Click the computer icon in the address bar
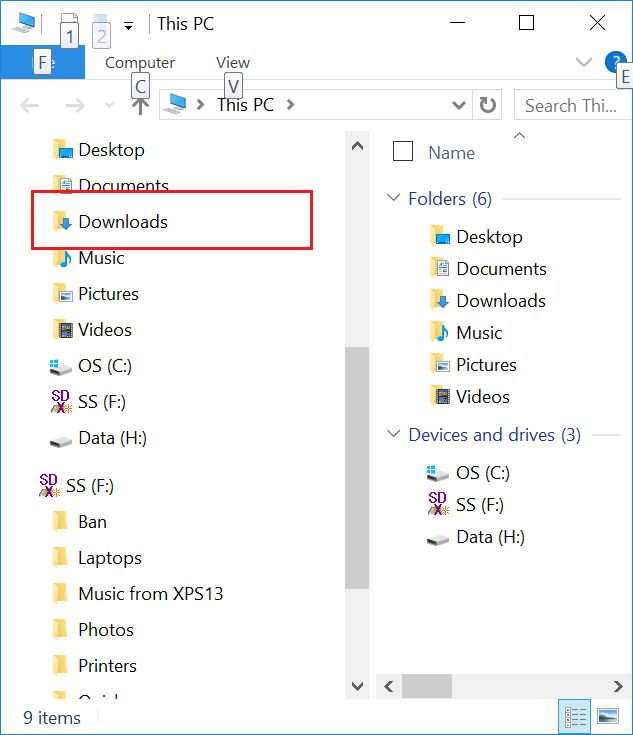This screenshot has width=633, height=735. point(175,104)
